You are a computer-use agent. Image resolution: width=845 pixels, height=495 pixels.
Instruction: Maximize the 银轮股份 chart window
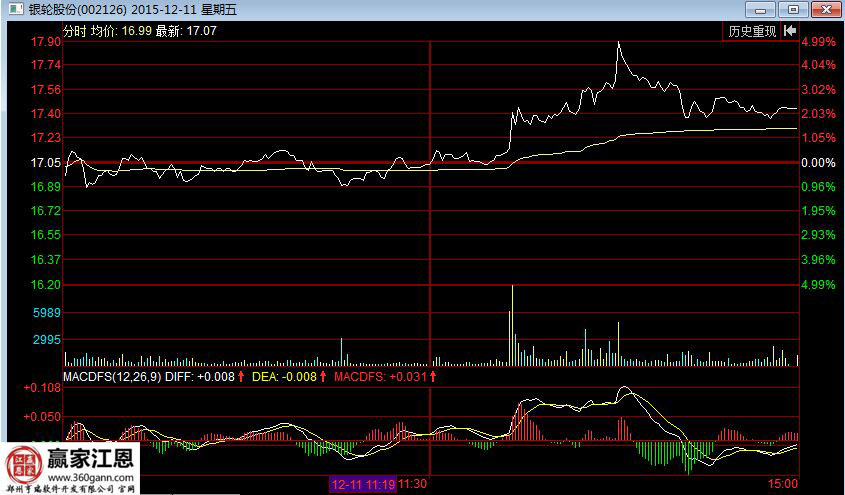coord(794,9)
